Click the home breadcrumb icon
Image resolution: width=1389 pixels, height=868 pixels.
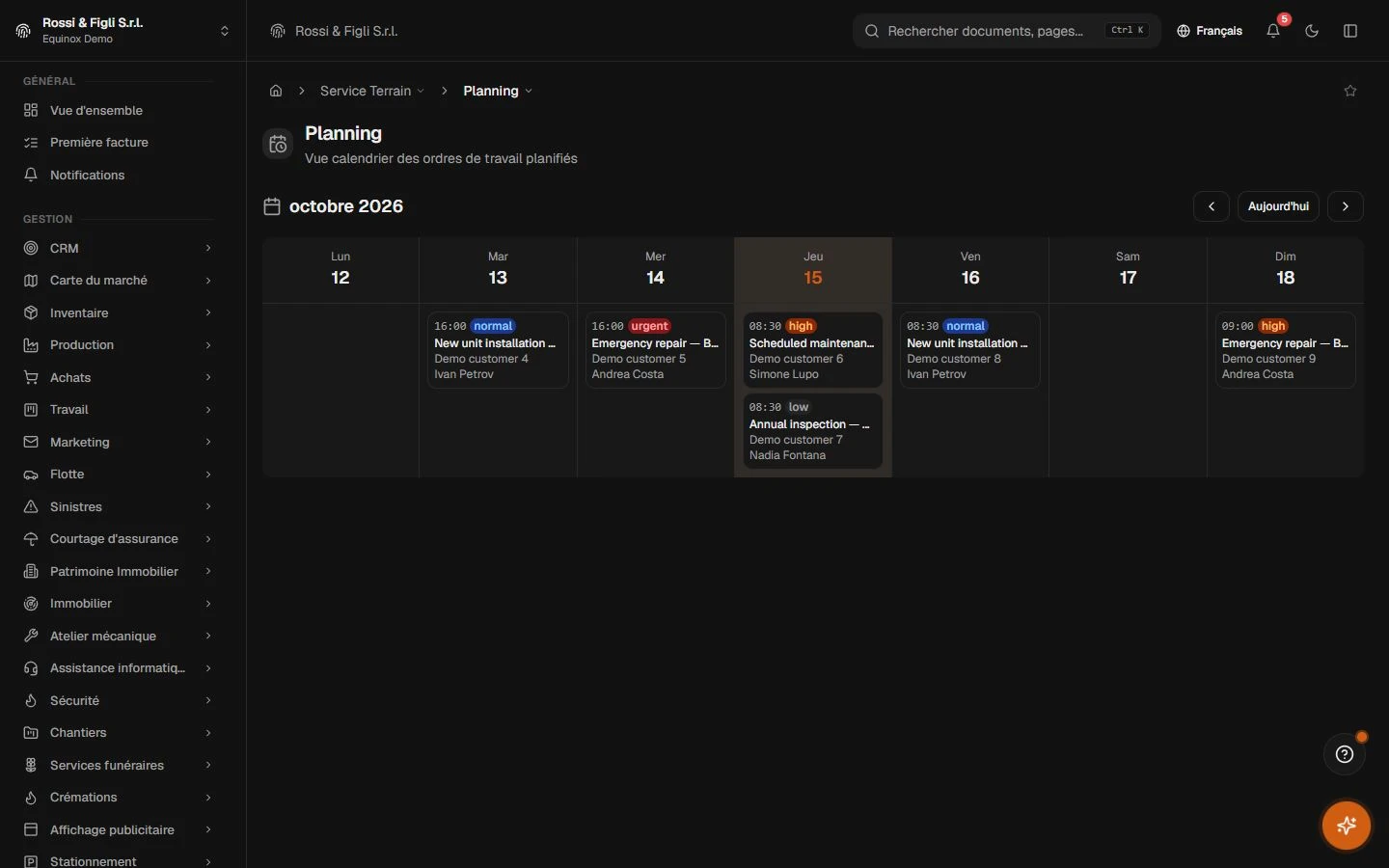tap(276, 91)
